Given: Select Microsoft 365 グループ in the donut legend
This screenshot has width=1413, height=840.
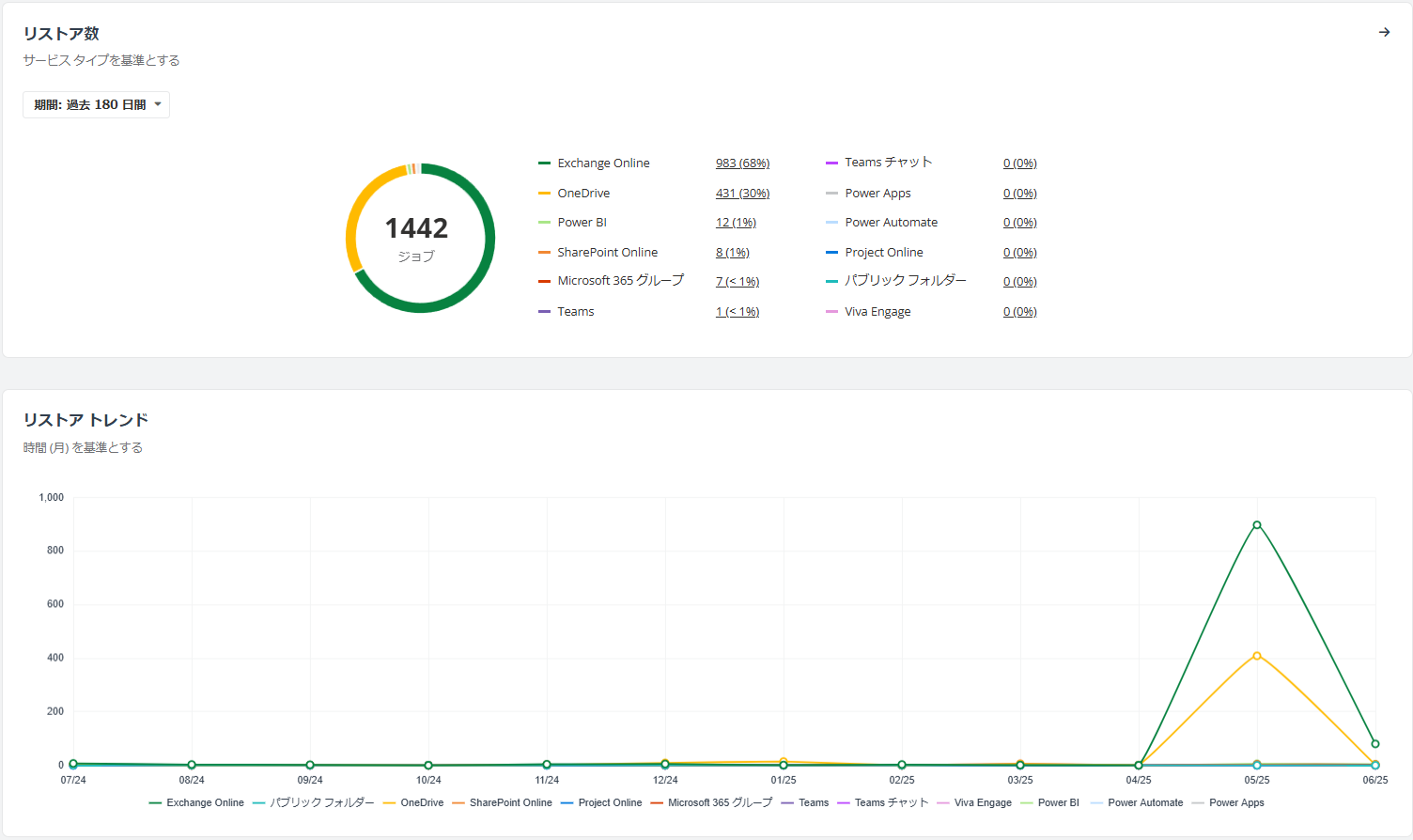Looking at the screenshot, I should coord(611,281).
